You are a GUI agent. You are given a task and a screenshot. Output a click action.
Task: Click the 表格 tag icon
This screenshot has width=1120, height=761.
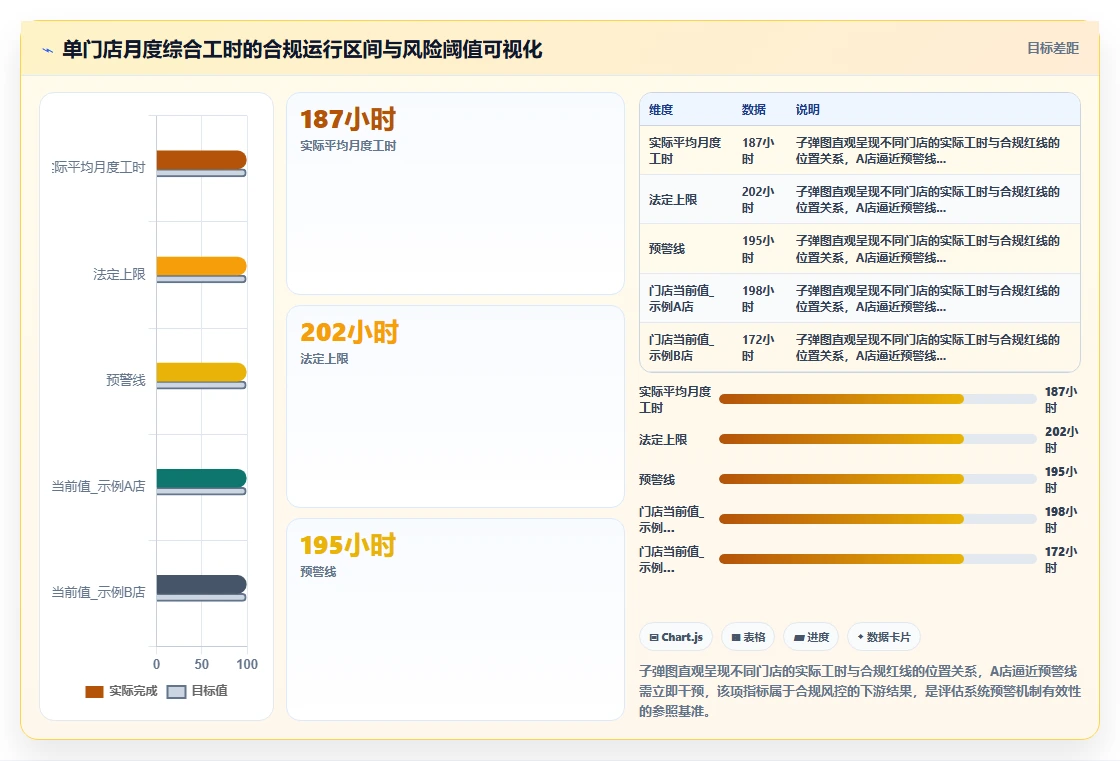tap(736, 637)
